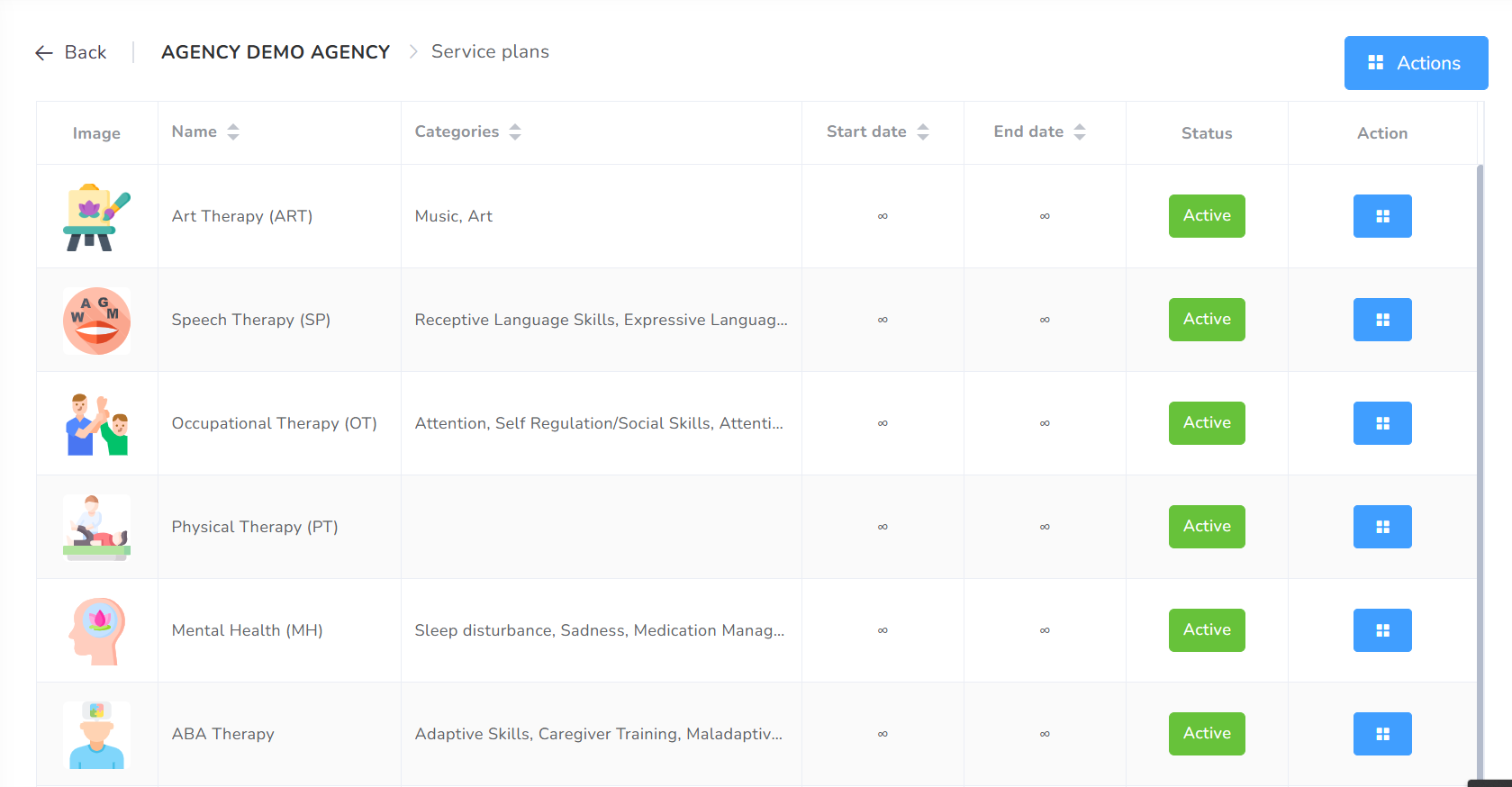Sort table by Name column
This screenshot has width=1512, height=787.
pyautogui.click(x=232, y=132)
